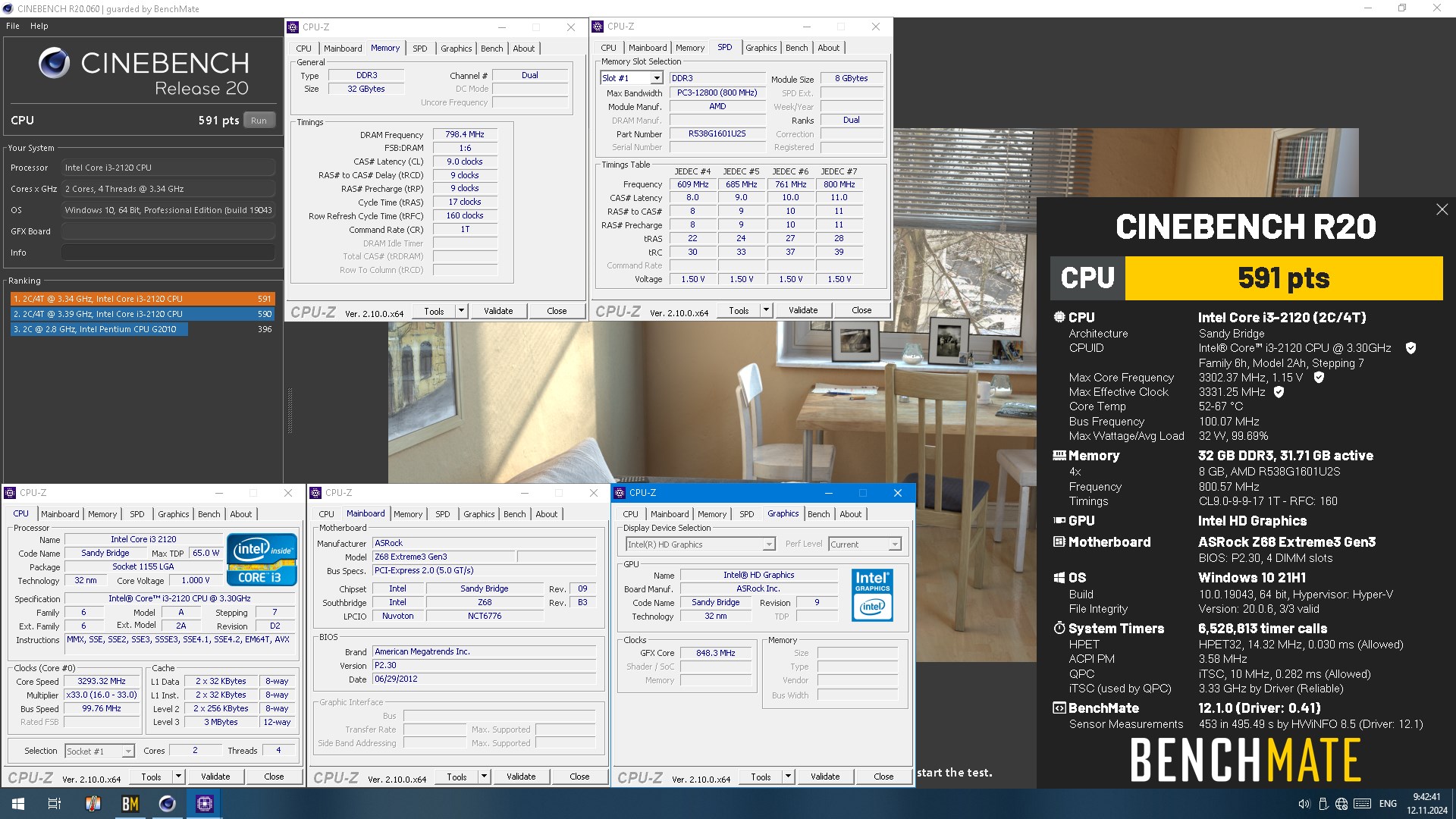
Task: Click Part Number R538G1601U2S field
Action: click(x=717, y=133)
